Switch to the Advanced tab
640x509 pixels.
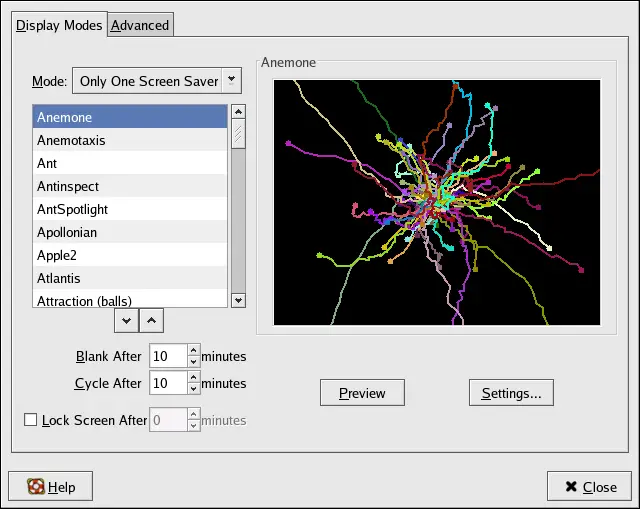(140, 25)
